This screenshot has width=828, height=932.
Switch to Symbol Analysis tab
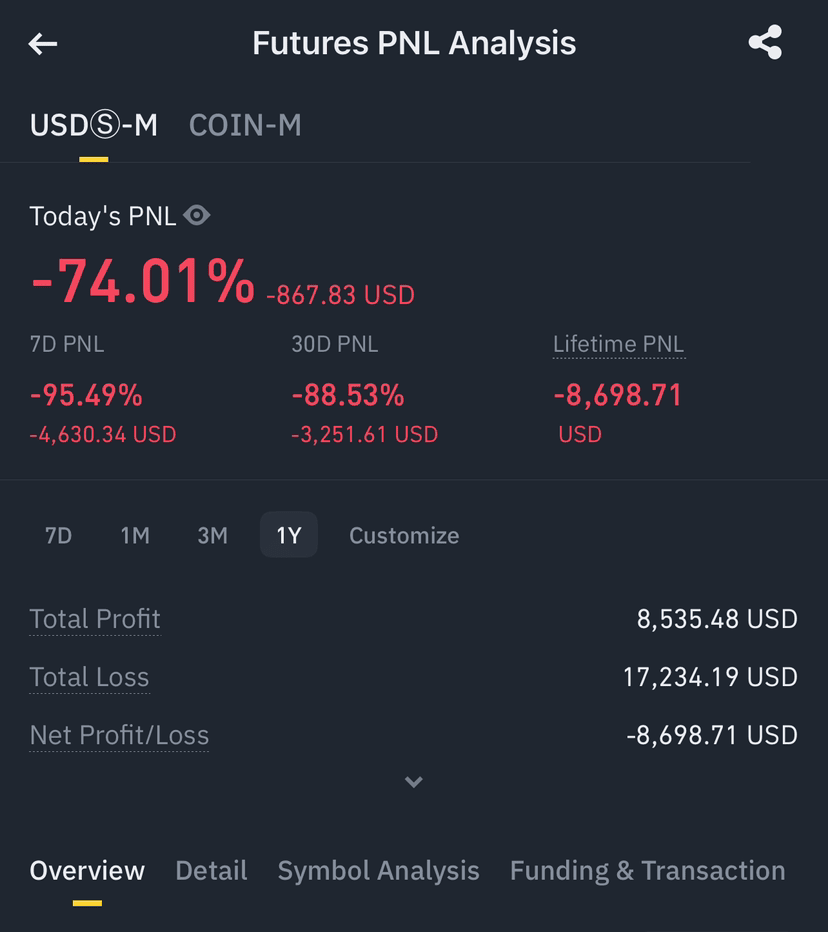tap(379, 871)
